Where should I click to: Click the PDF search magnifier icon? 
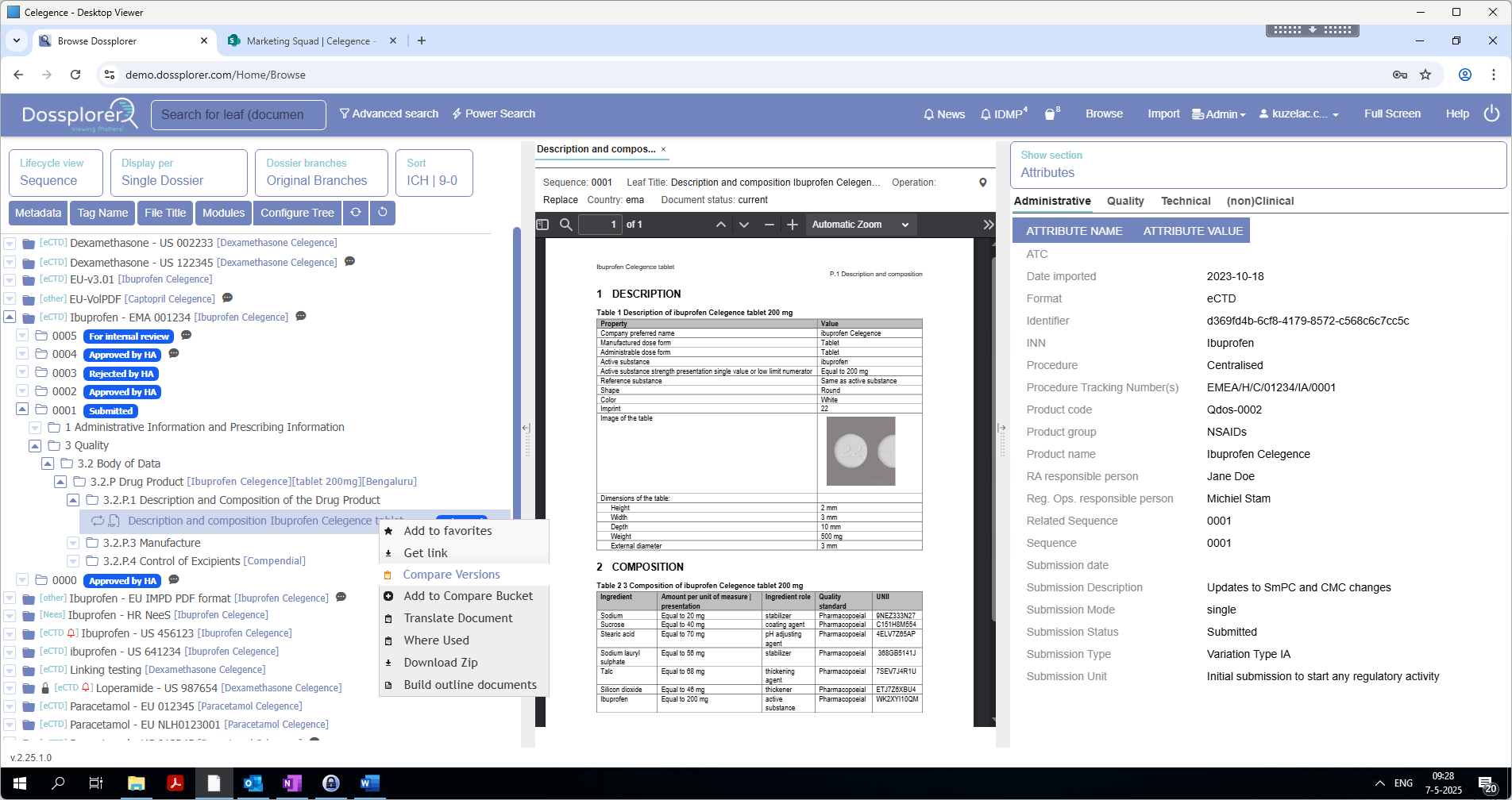566,225
